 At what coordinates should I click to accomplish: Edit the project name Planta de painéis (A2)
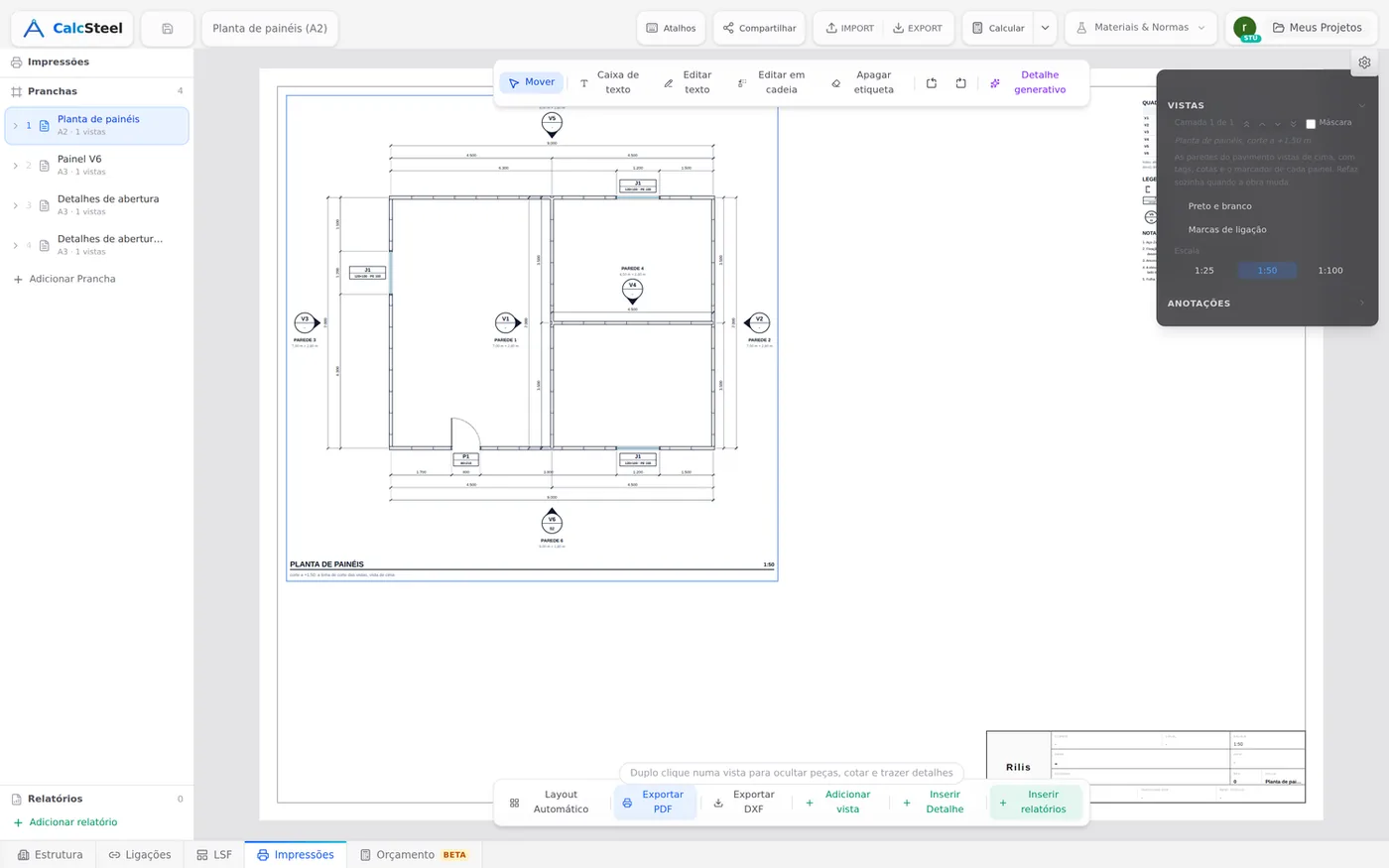pyautogui.click(x=270, y=29)
